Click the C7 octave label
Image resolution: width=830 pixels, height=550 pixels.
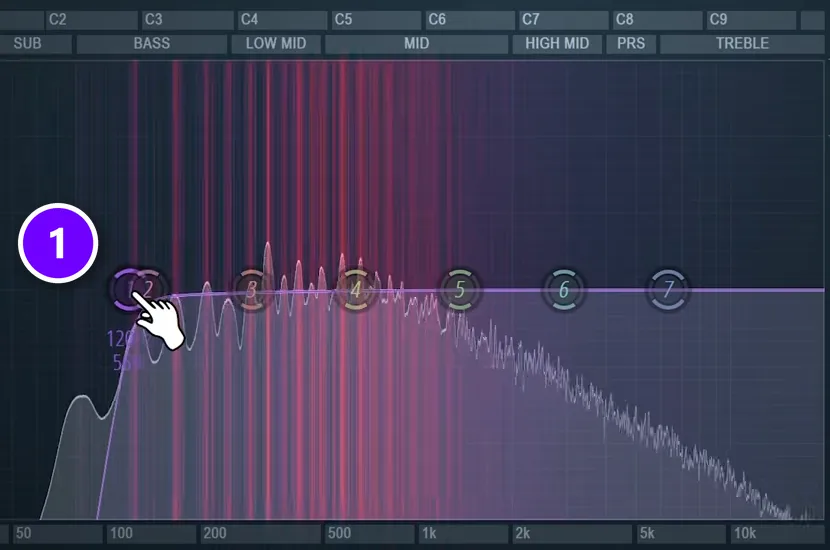[530, 20]
